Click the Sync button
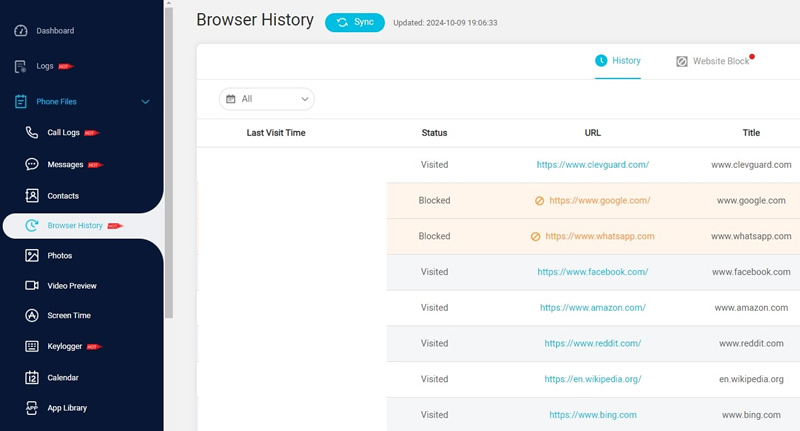The width and height of the screenshot is (800, 431). [x=355, y=22]
